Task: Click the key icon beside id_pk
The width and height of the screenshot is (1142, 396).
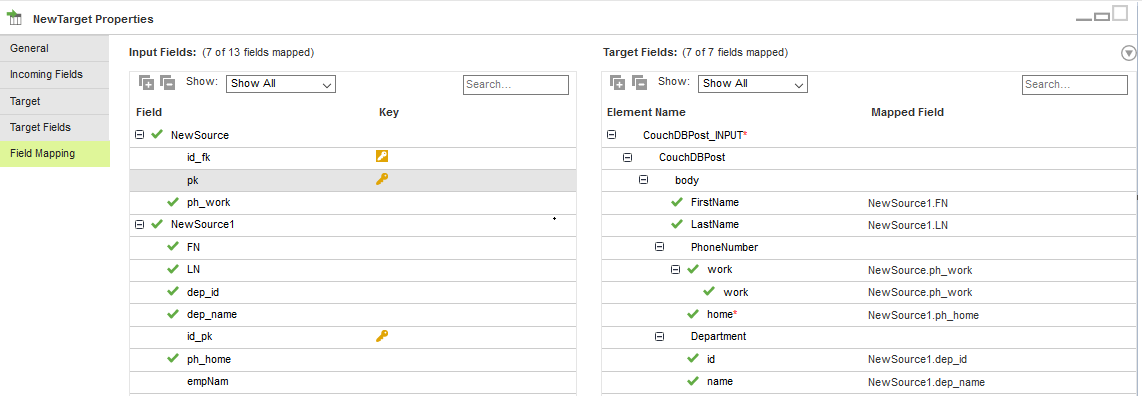Action: tap(382, 336)
